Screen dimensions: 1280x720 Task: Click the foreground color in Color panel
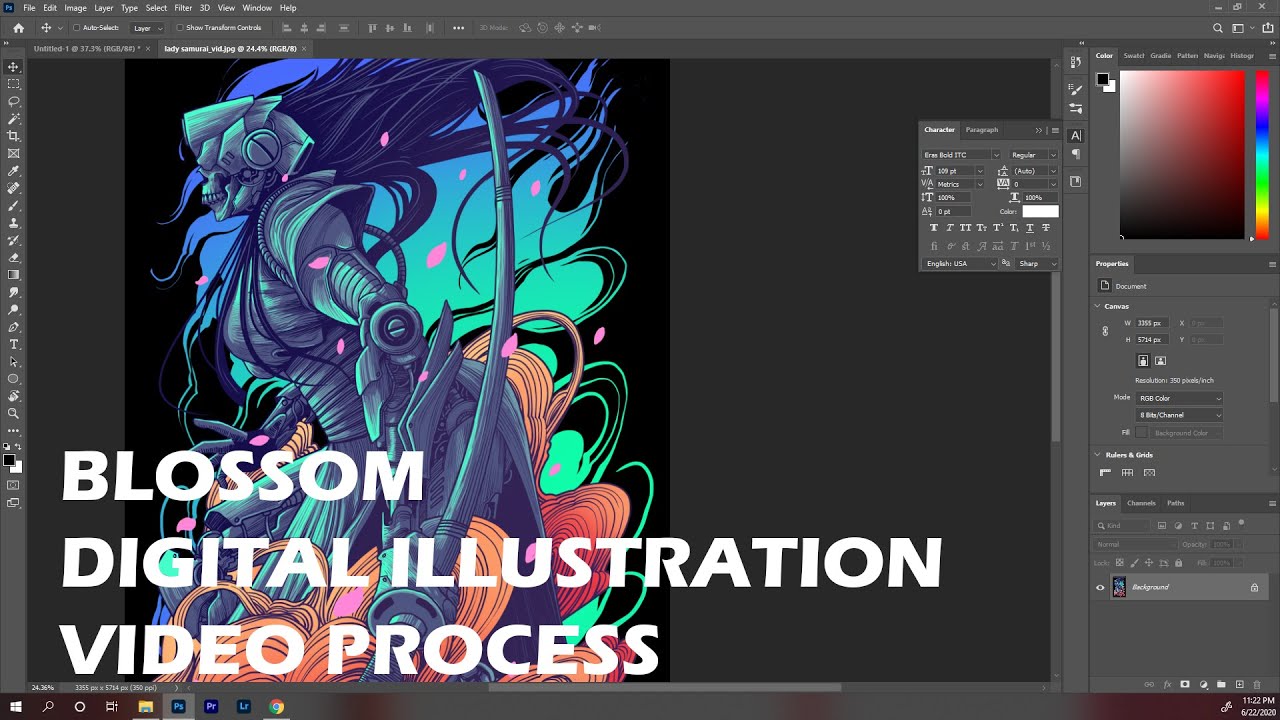tap(1102, 79)
